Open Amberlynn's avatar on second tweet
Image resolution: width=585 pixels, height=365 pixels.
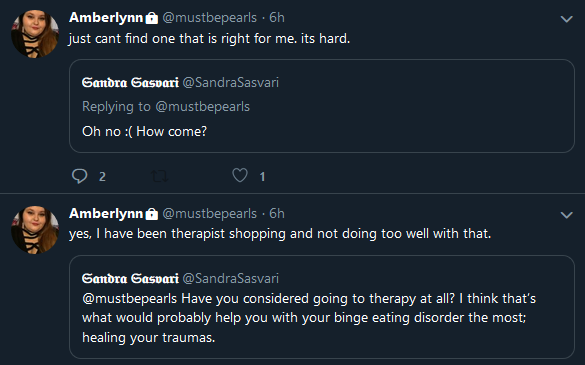click(x=35, y=230)
